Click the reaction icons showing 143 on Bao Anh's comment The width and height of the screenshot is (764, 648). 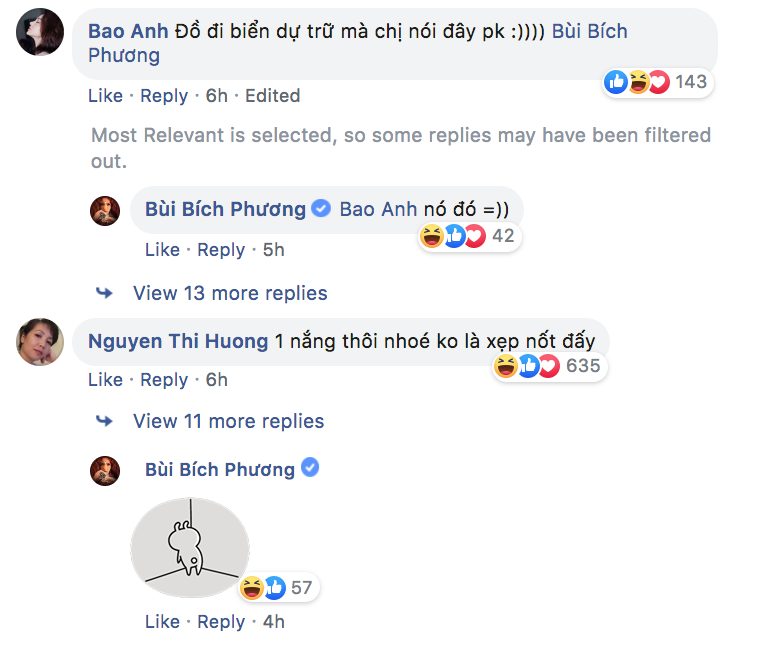coord(636,82)
